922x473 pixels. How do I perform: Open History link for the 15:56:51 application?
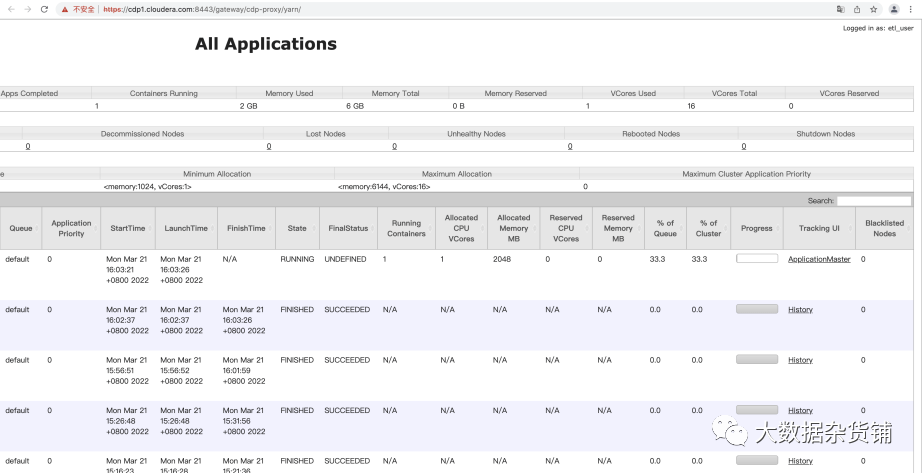[x=800, y=360]
